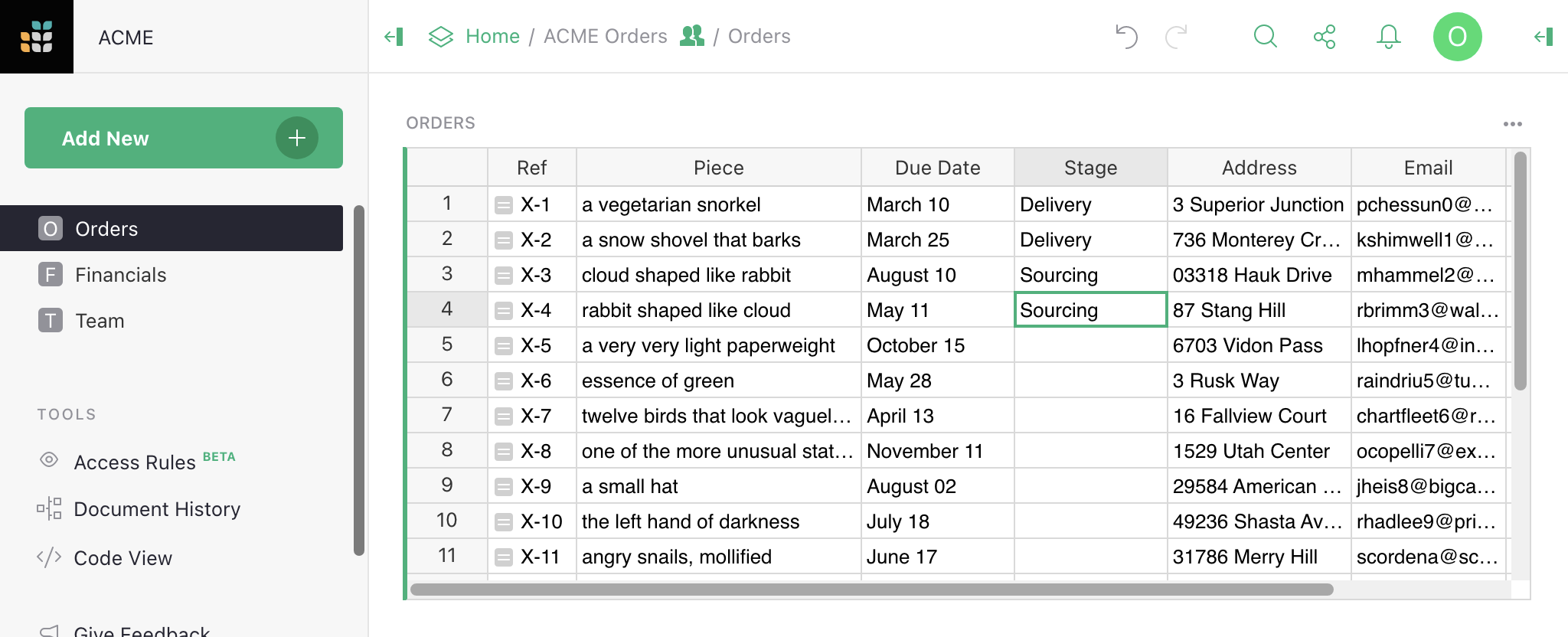Click the Home breadcrumb link
This screenshot has width=1568, height=637.
click(x=492, y=37)
